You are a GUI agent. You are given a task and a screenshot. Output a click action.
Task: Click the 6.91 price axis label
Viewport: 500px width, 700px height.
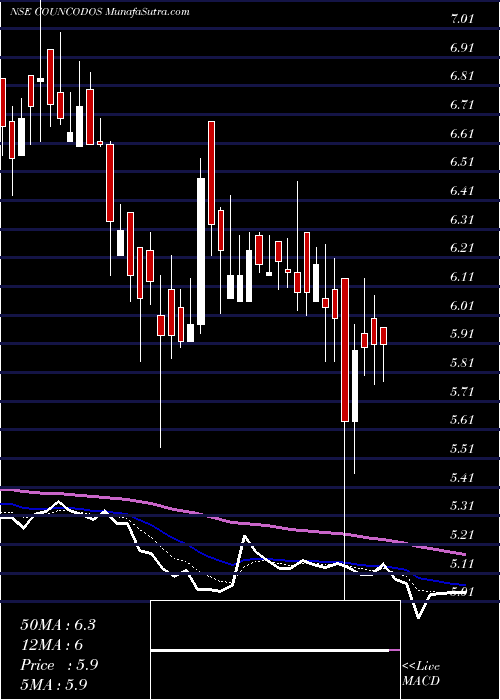coord(462,48)
